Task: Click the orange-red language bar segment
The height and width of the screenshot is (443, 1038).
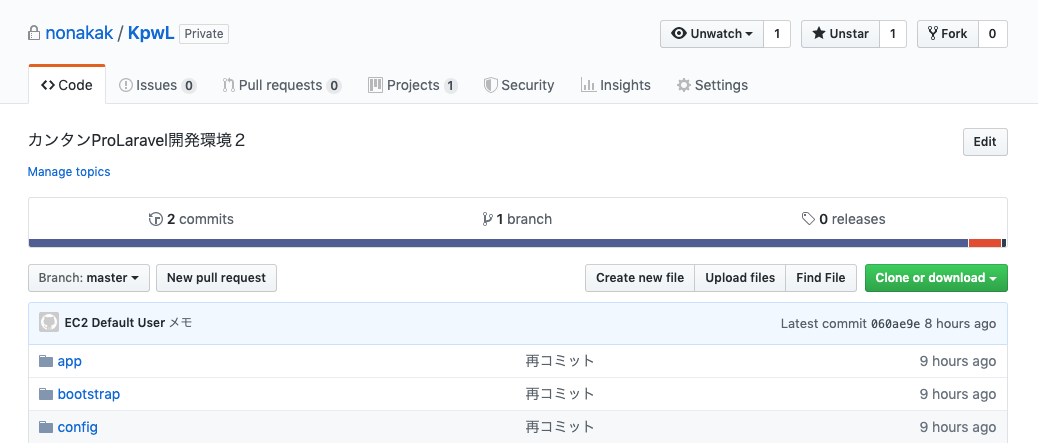Action: click(985, 243)
